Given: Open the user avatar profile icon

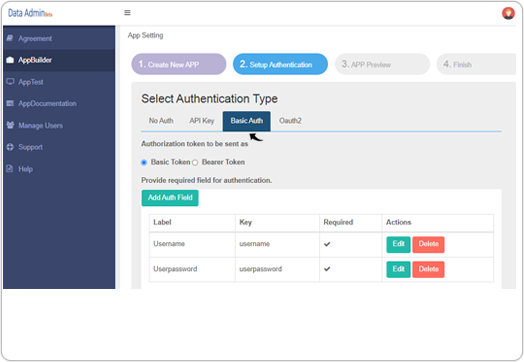Looking at the screenshot, I should coord(508,13).
